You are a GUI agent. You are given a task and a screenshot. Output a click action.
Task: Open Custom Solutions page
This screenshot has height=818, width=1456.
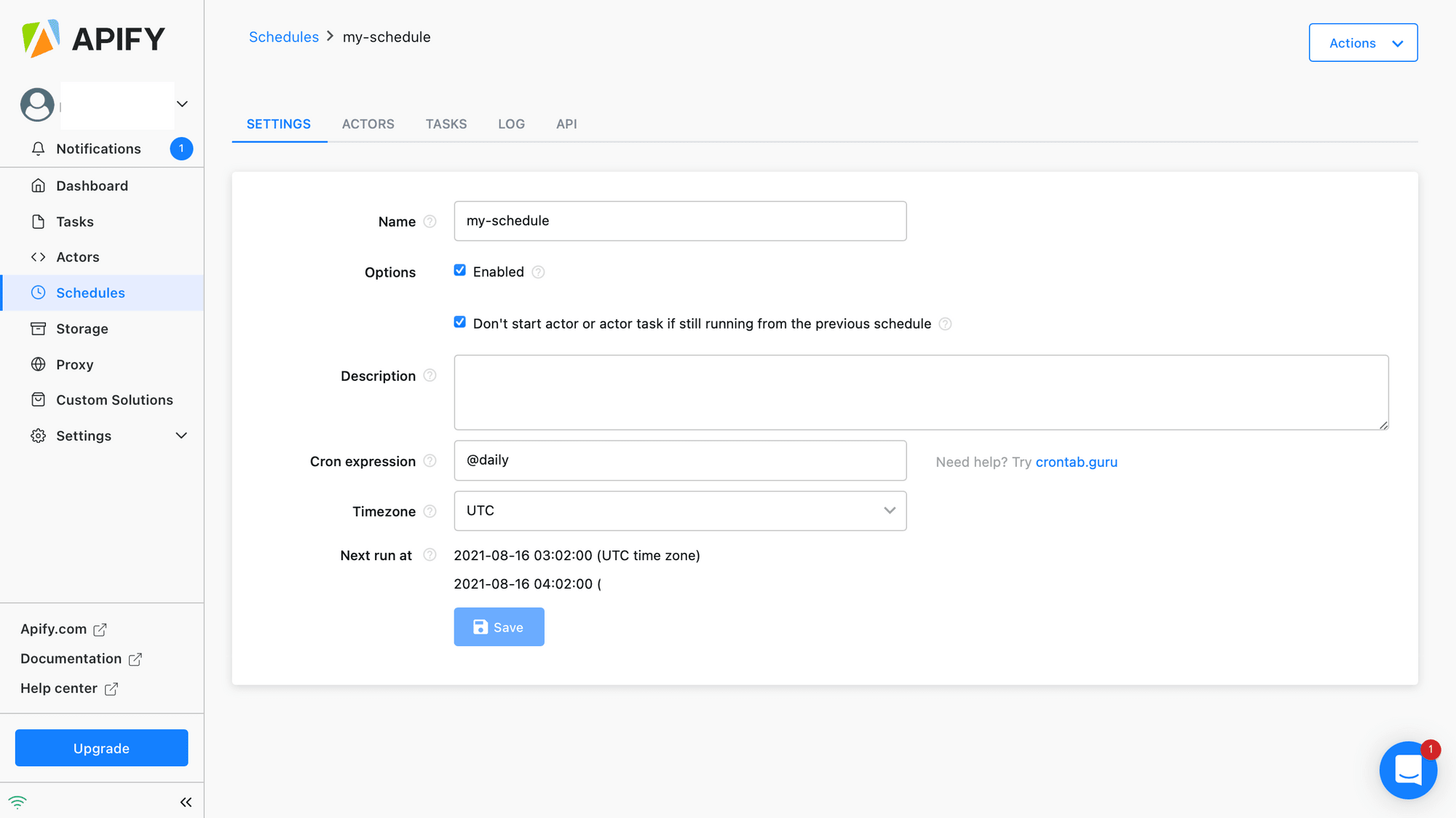(102, 400)
